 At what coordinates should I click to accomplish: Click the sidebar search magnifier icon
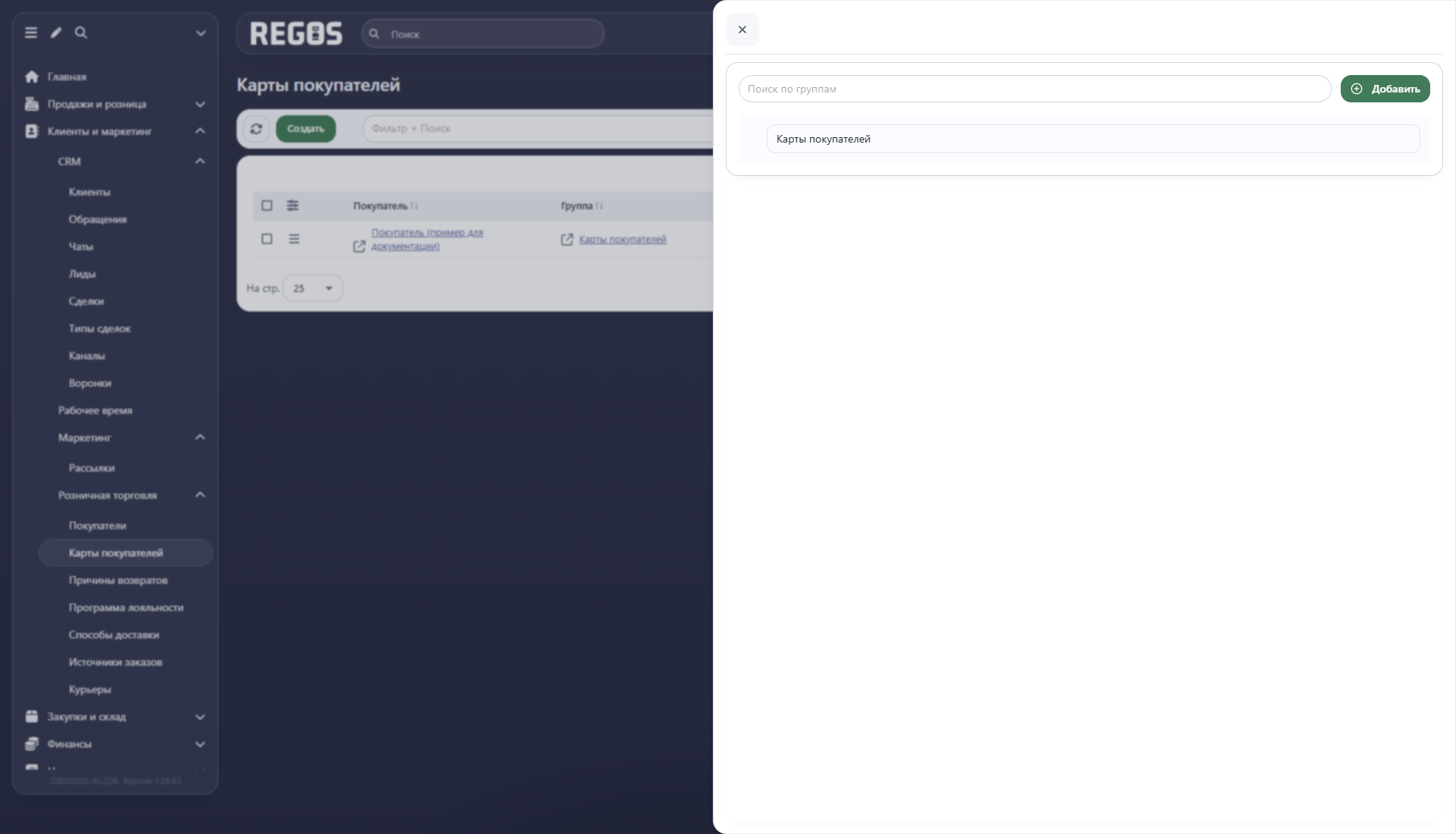(81, 33)
